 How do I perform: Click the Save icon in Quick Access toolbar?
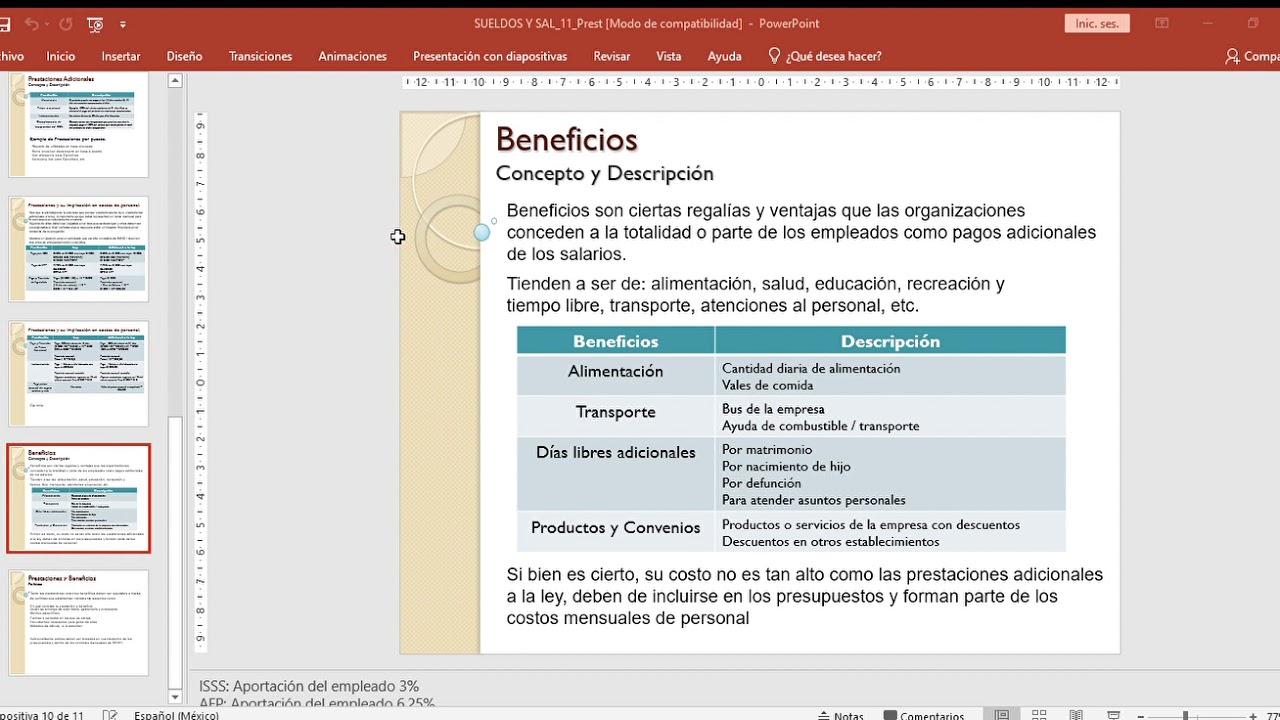point(3,24)
